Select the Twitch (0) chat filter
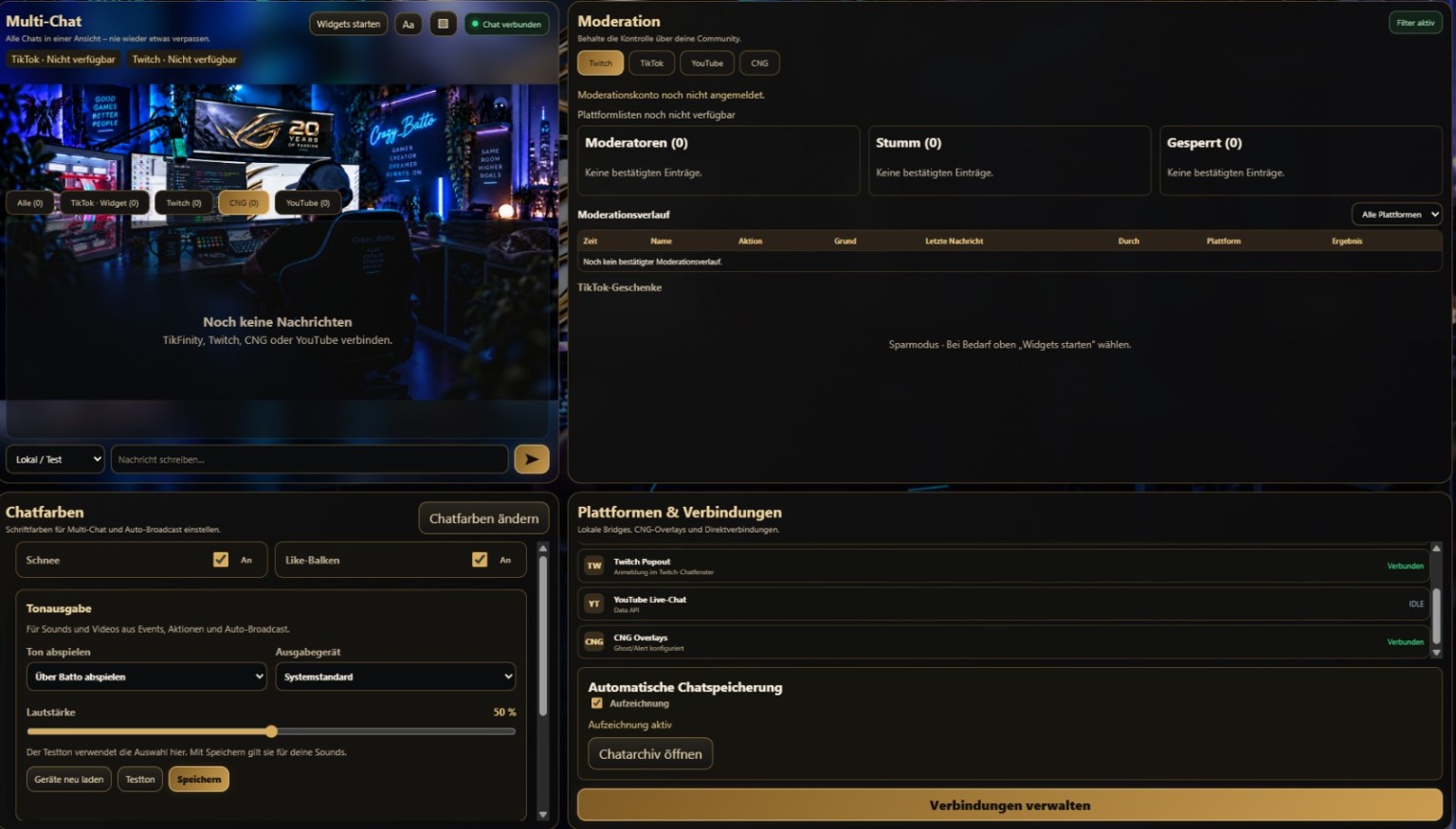 click(184, 203)
